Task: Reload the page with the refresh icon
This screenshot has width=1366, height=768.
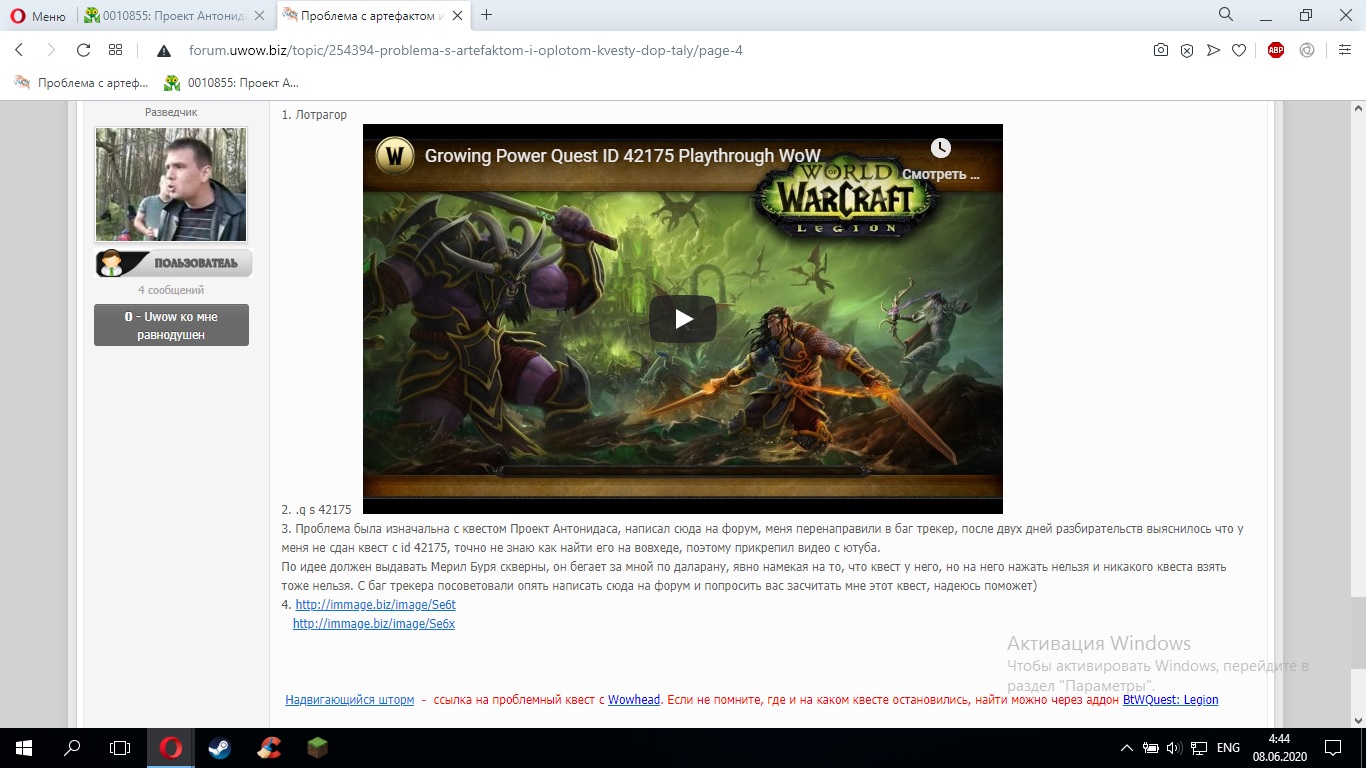Action: (83, 50)
